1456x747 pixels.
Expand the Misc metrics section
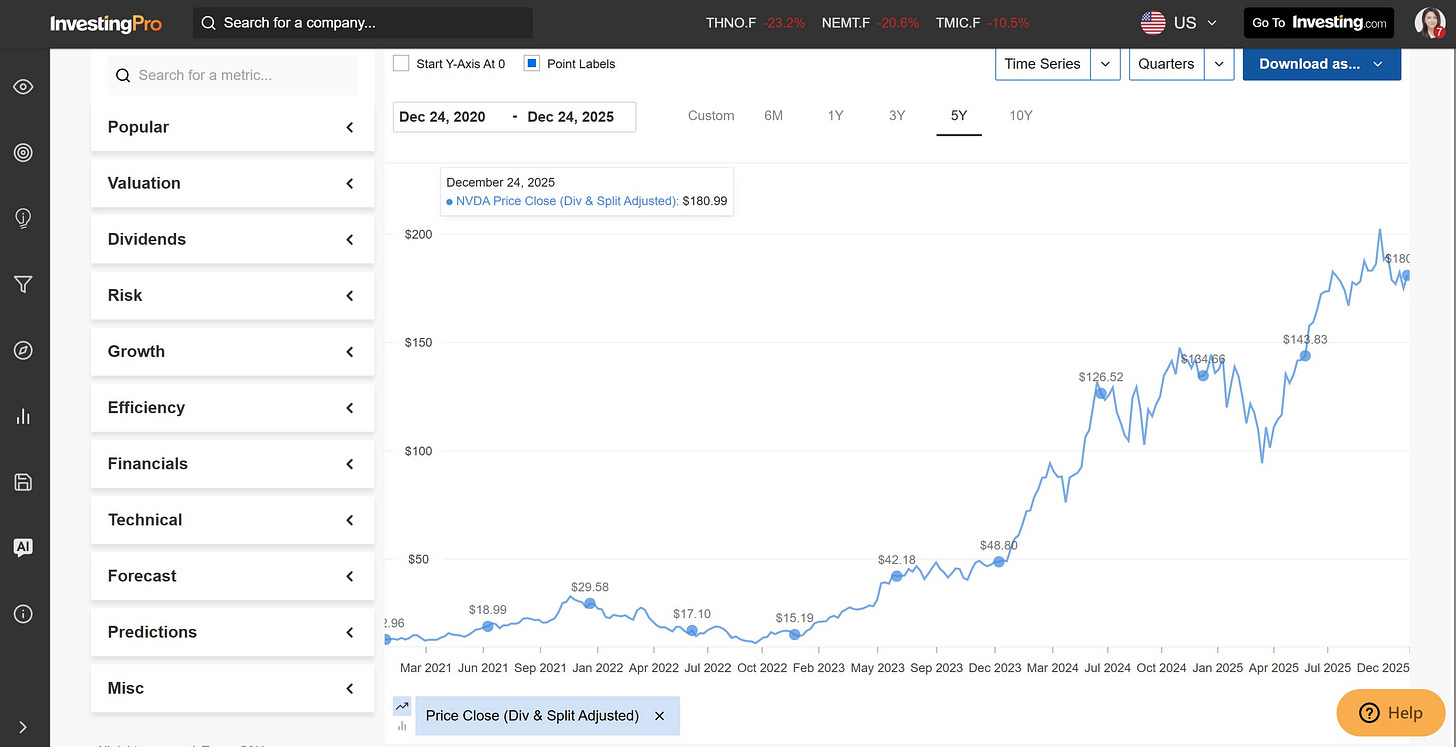pyautogui.click(x=232, y=688)
